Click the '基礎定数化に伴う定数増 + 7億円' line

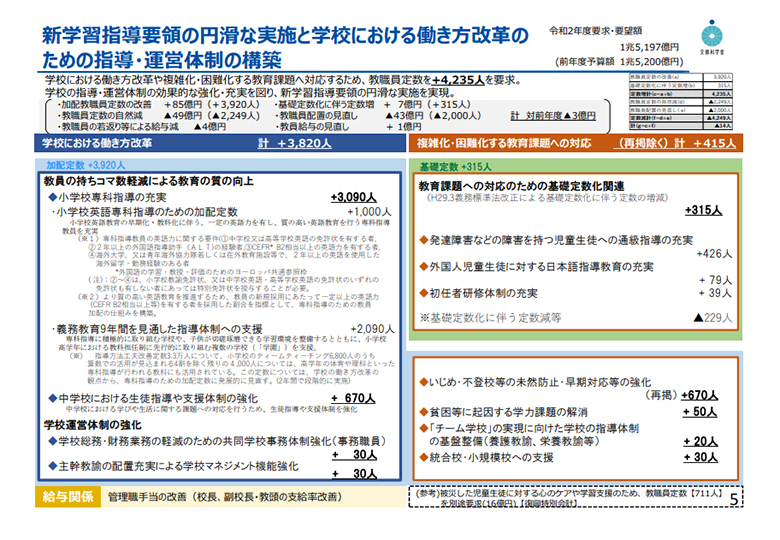pyautogui.click(x=373, y=104)
